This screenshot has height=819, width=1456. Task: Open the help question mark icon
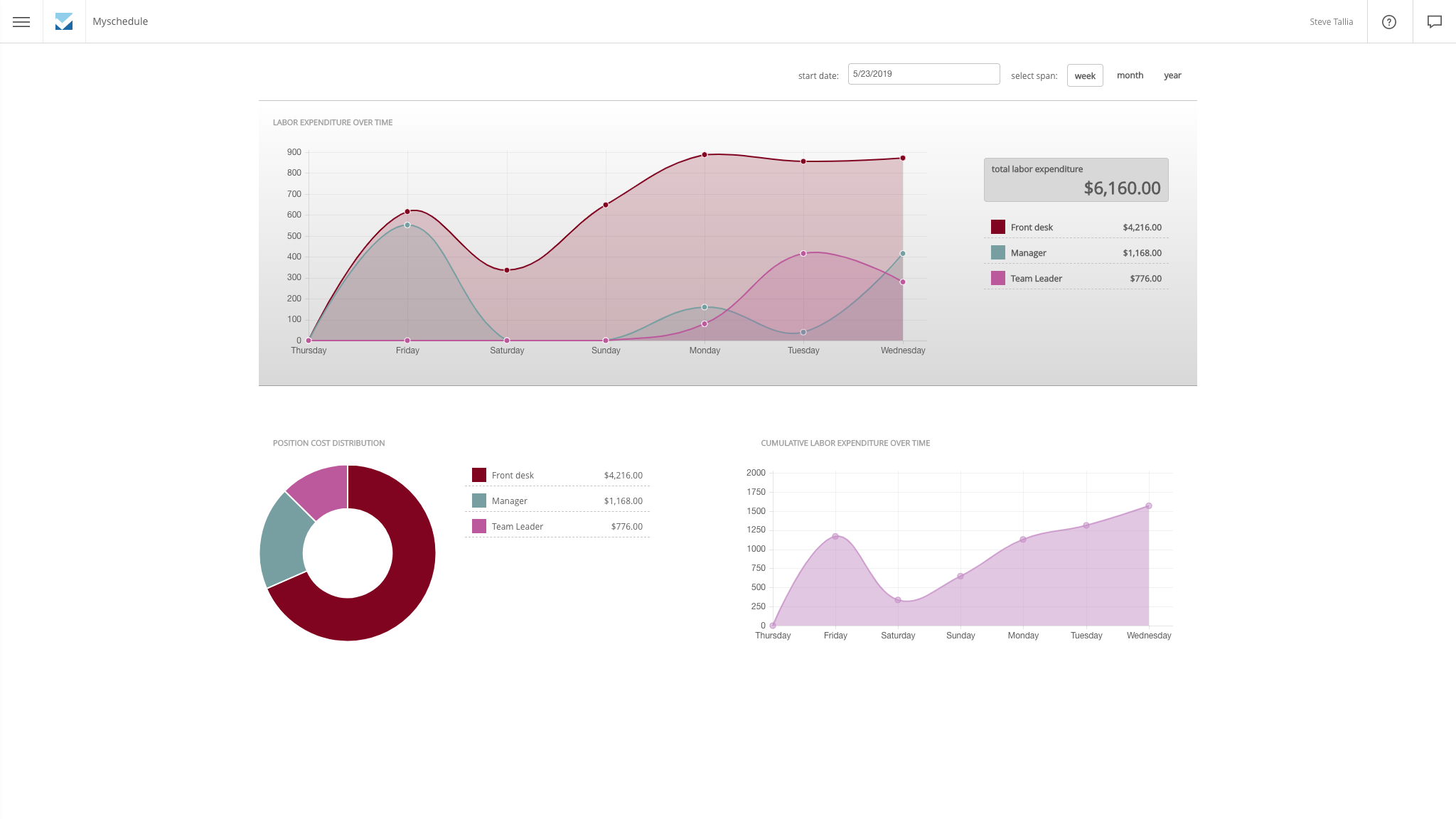1388,22
